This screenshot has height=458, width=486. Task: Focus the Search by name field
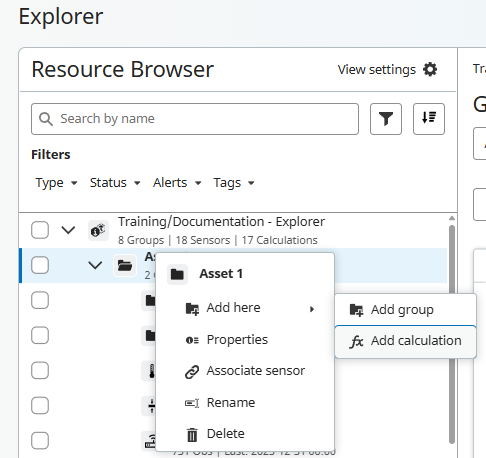[195, 119]
